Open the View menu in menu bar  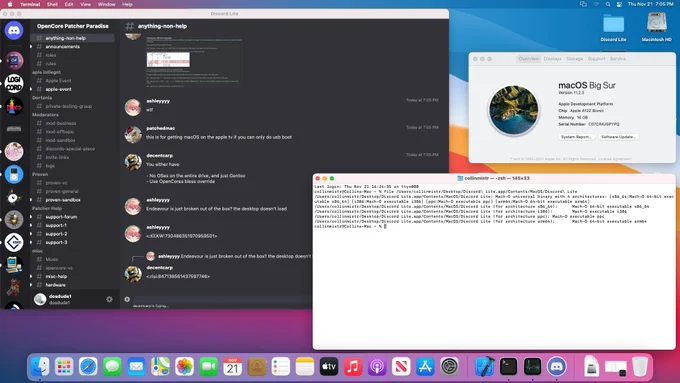click(x=85, y=4)
